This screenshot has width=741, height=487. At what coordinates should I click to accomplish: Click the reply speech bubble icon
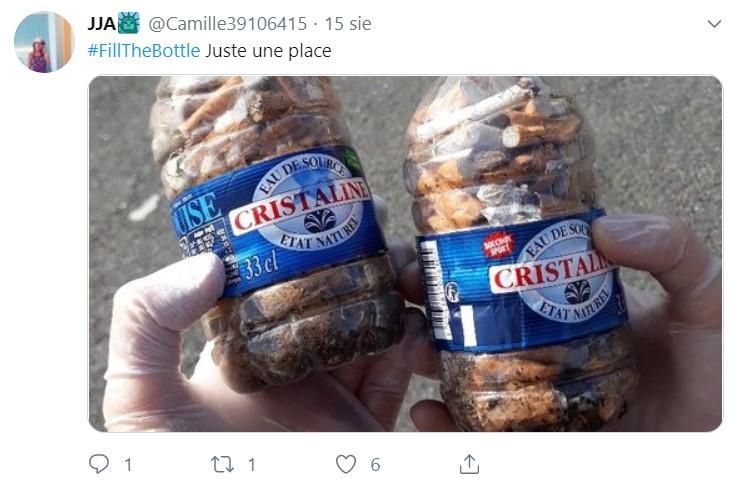pyautogui.click(x=99, y=464)
